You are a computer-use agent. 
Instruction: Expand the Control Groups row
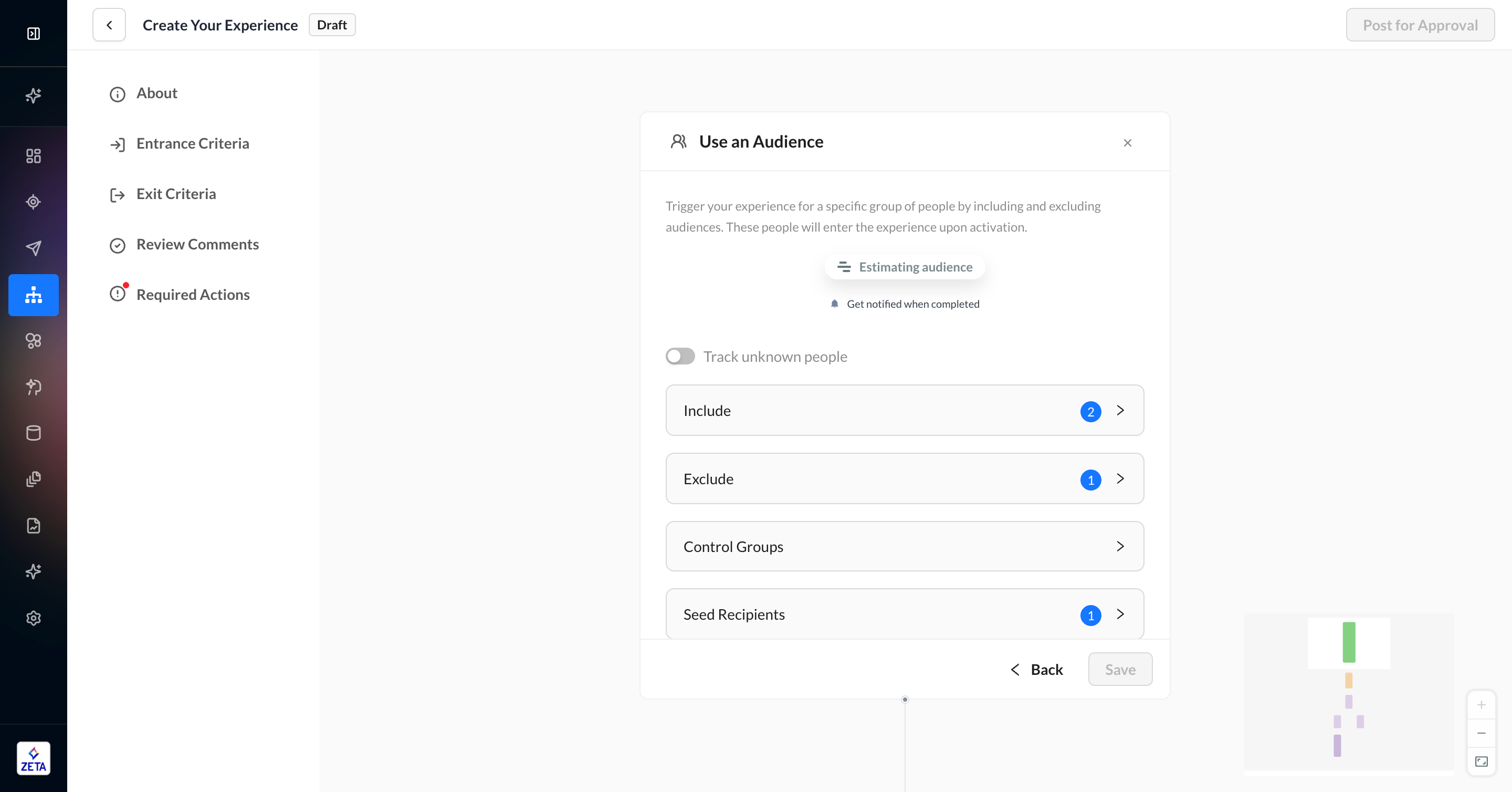904,547
